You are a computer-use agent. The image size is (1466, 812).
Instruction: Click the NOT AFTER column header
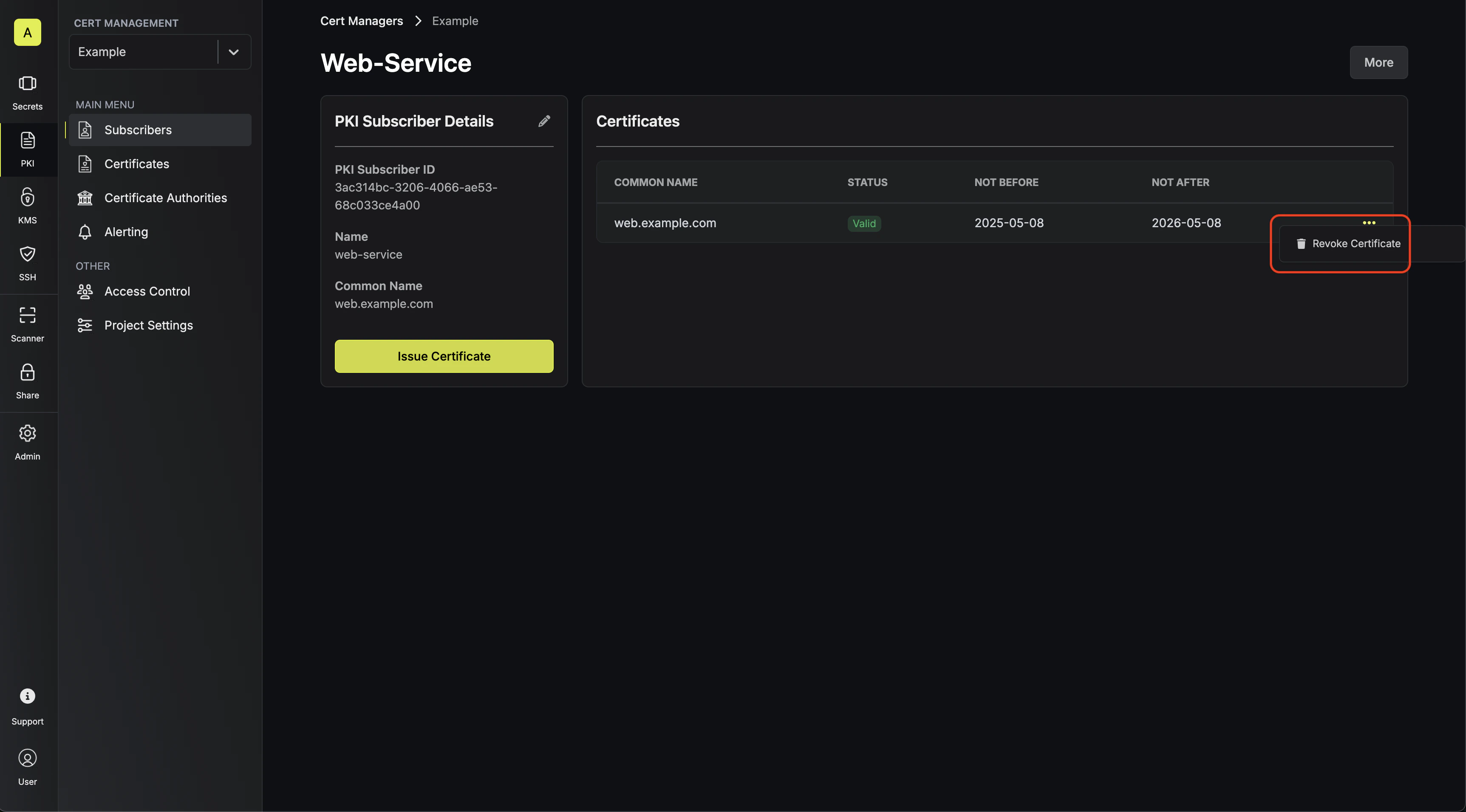1180,183
